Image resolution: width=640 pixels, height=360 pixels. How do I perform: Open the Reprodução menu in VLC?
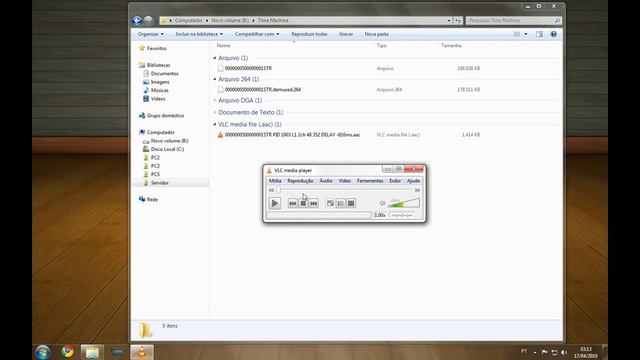coord(300,181)
